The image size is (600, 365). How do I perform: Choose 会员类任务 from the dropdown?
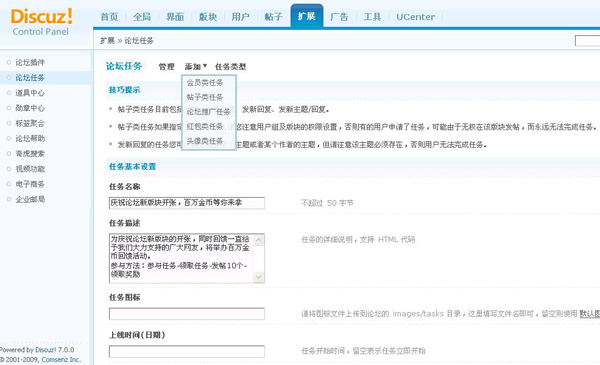click(x=205, y=83)
